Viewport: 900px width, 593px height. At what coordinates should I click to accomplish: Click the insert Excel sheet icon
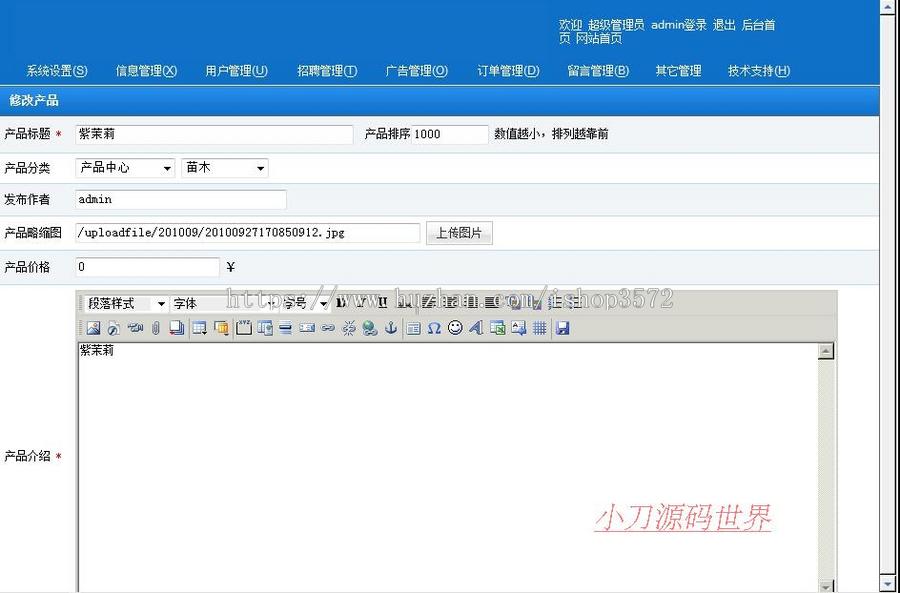(x=498, y=328)
